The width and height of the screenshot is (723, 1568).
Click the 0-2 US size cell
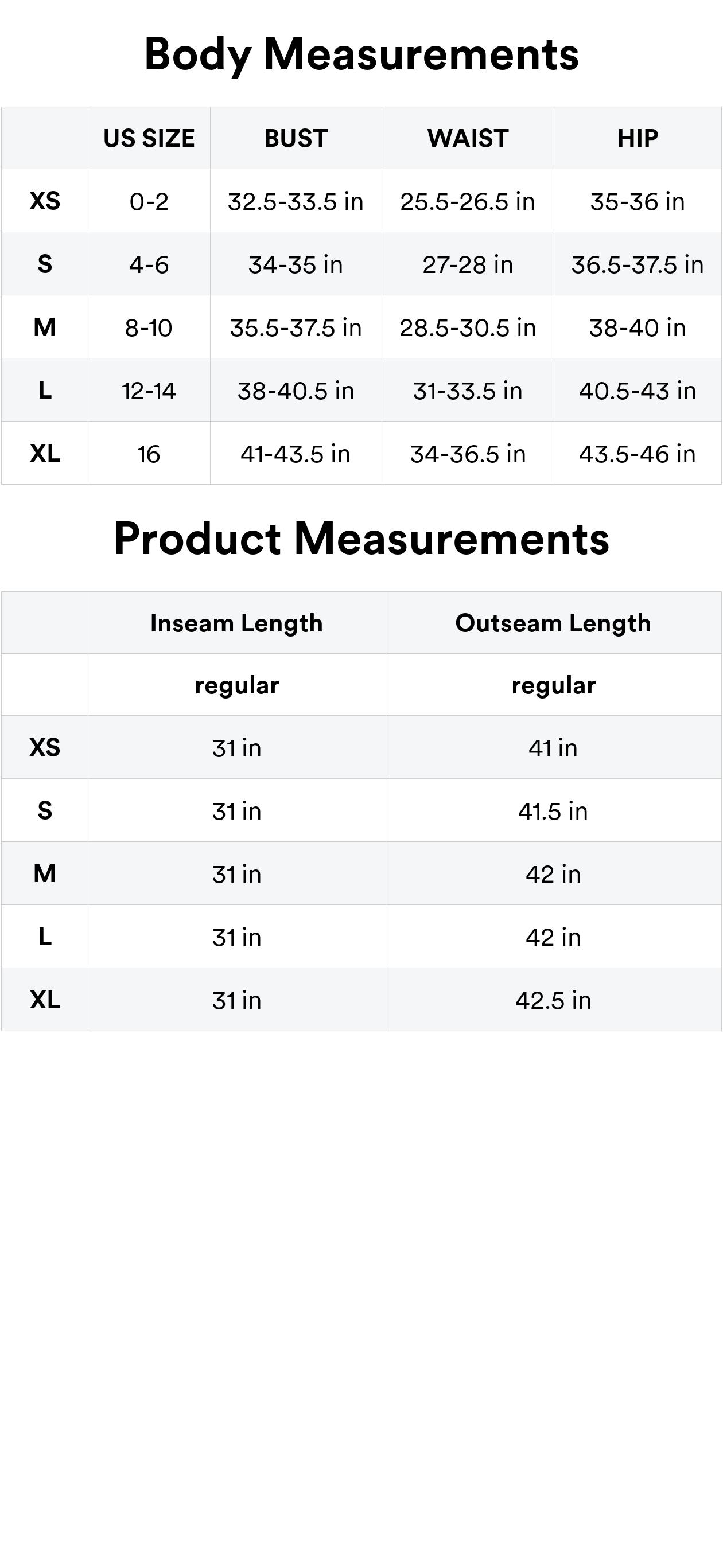(149, 201)
